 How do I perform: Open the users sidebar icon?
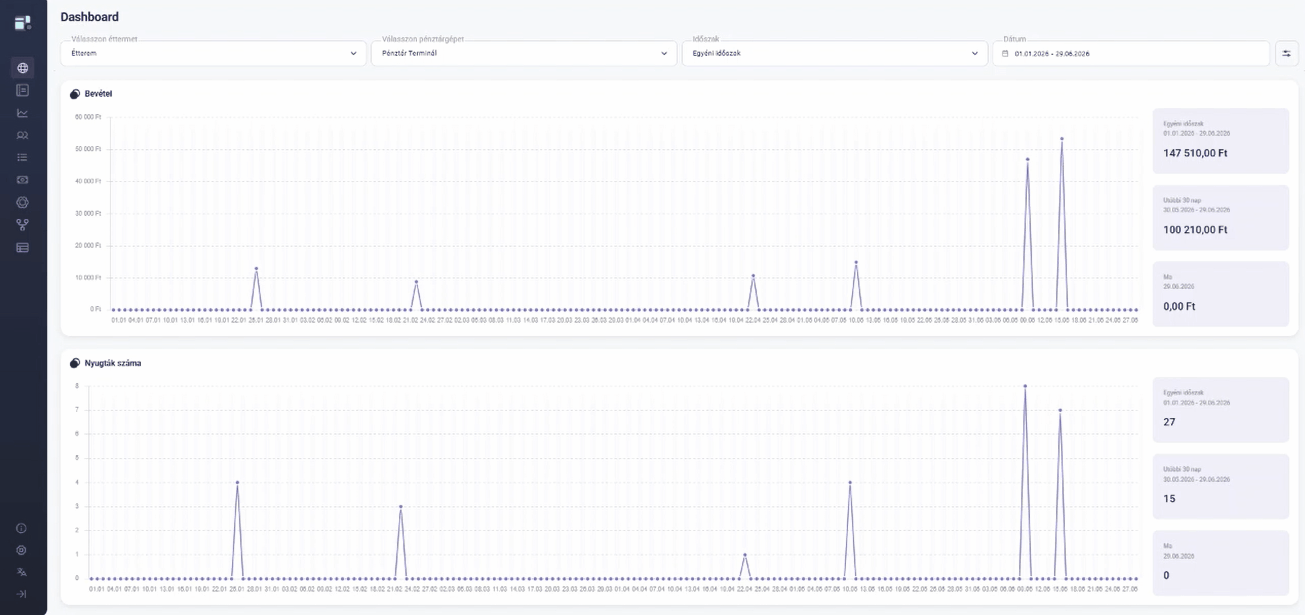pos(22,135)
